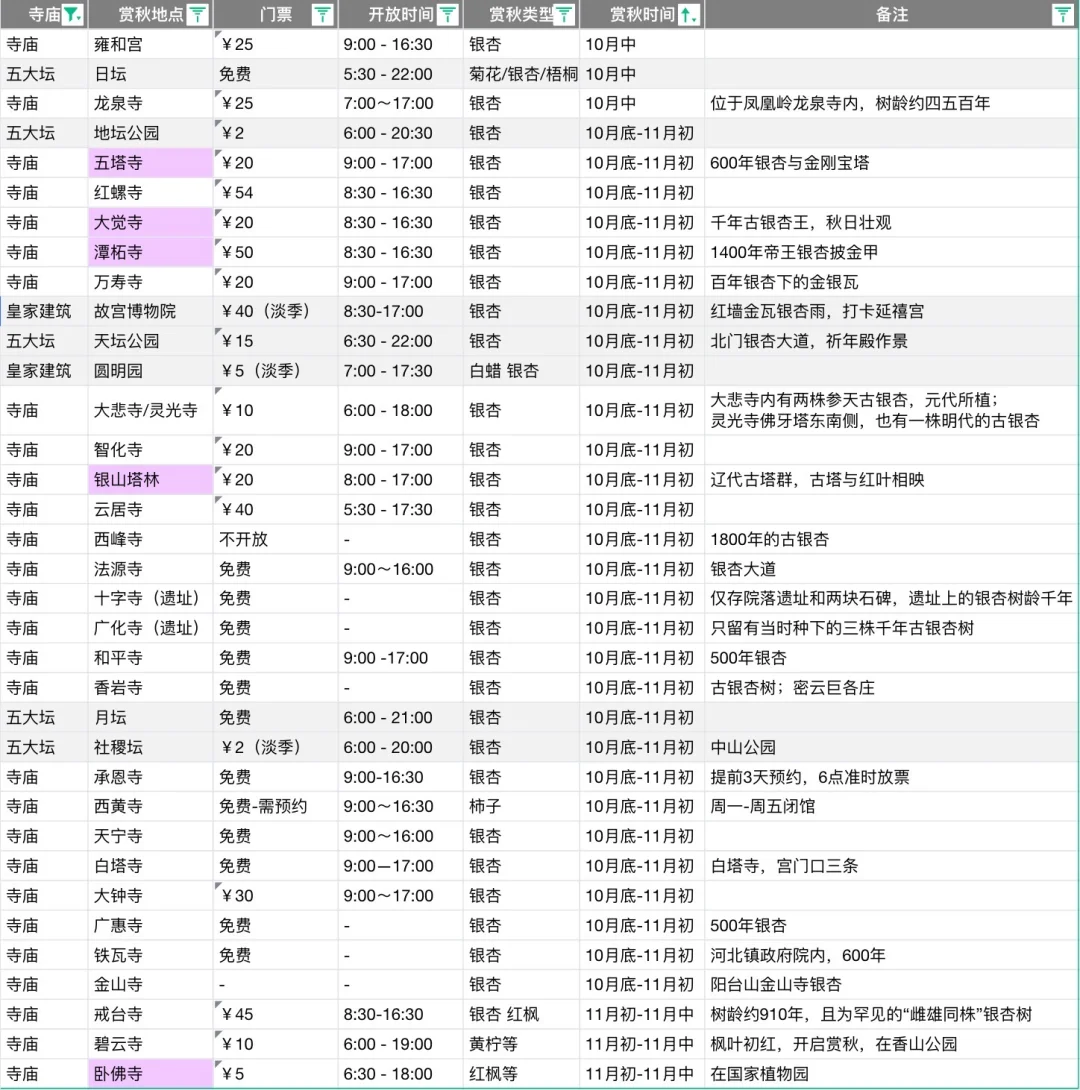
Task: Click the 6:00 - 19:00 opening time cell
Action: tap(400, 1045)
